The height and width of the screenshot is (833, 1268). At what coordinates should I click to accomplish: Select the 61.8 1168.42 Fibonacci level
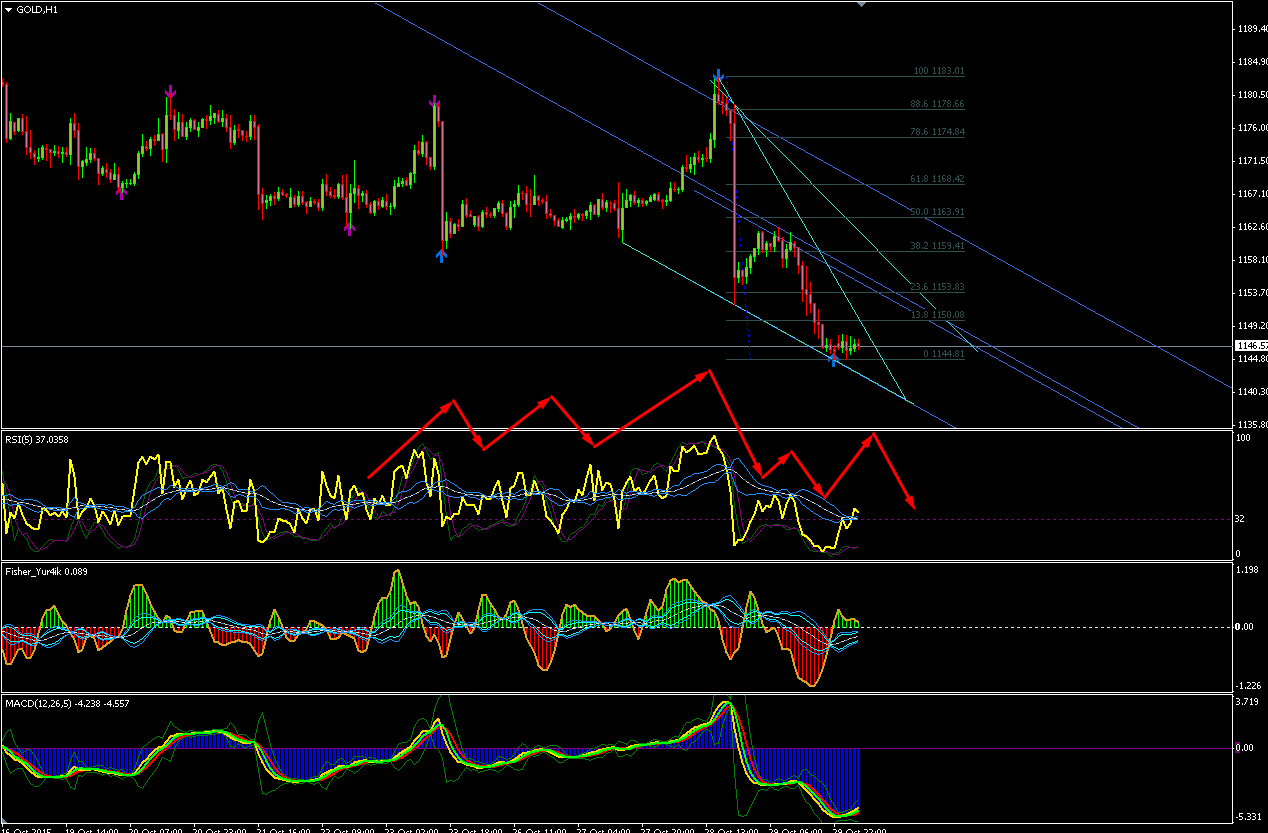(937, 179)
